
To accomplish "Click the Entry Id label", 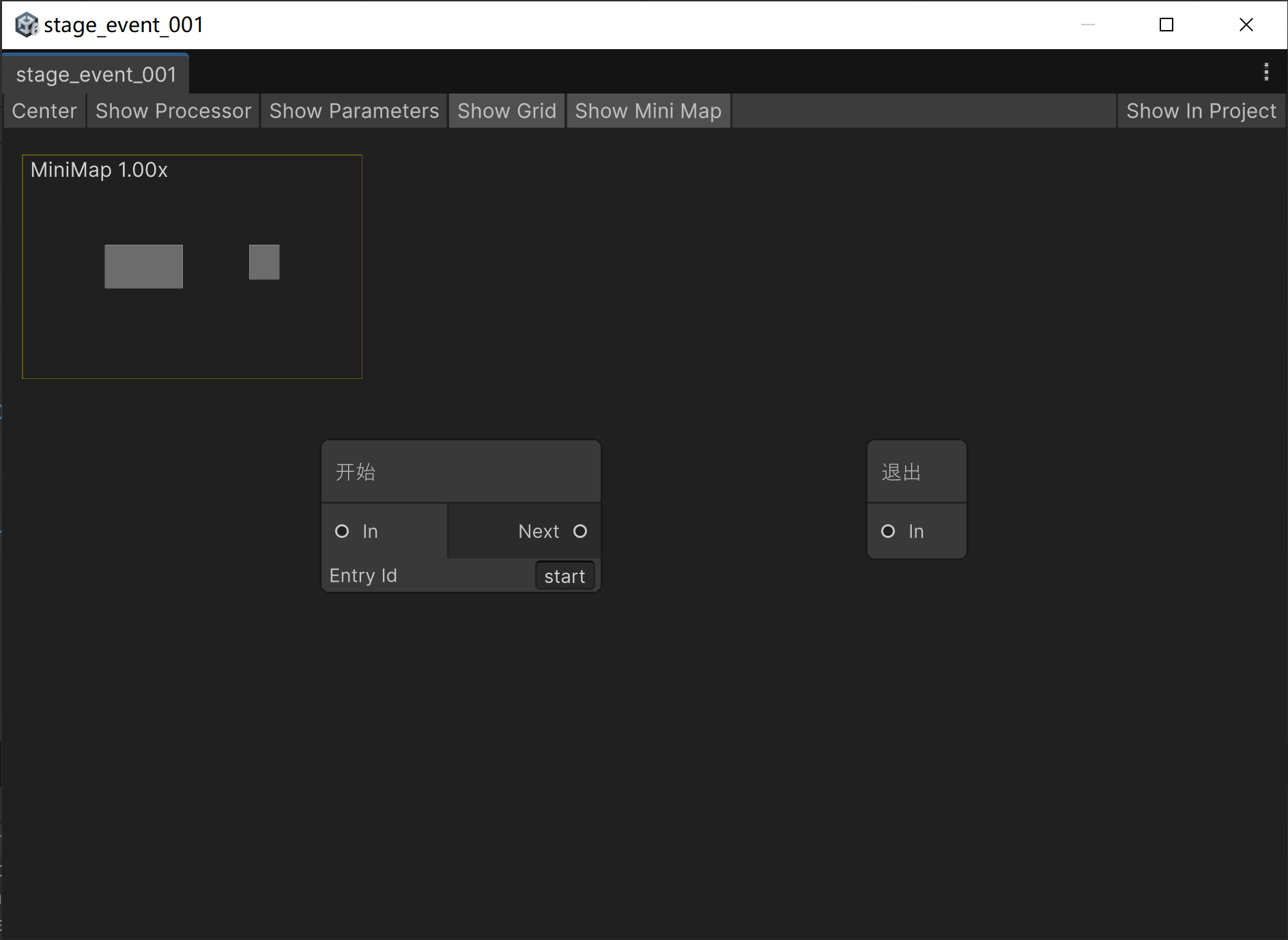I will pos(363,575).
